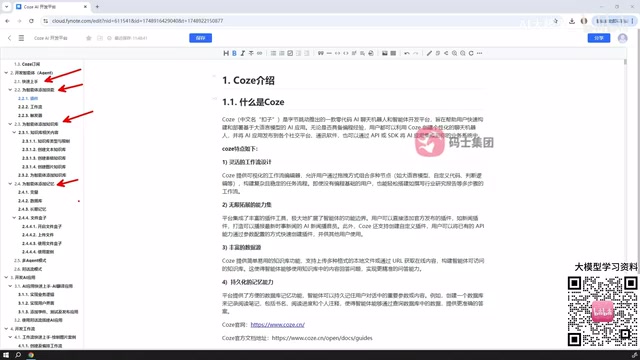Go to outline item 2.4.1
Image resolution: width=640 pixels, height=360 pixels.
point(28,192)
